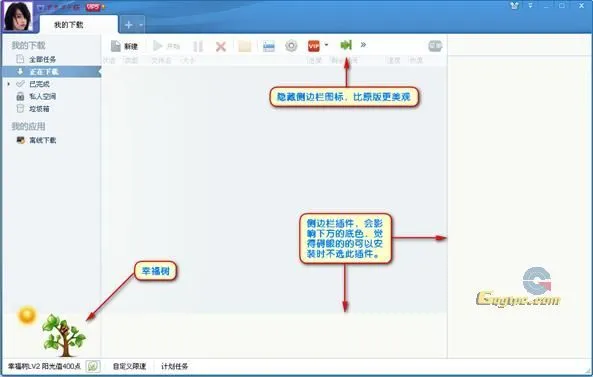Open 垃圾箱 in the sidebar
Image resolution: width=593 pixels, height=377 pixels.
(39, 109)
